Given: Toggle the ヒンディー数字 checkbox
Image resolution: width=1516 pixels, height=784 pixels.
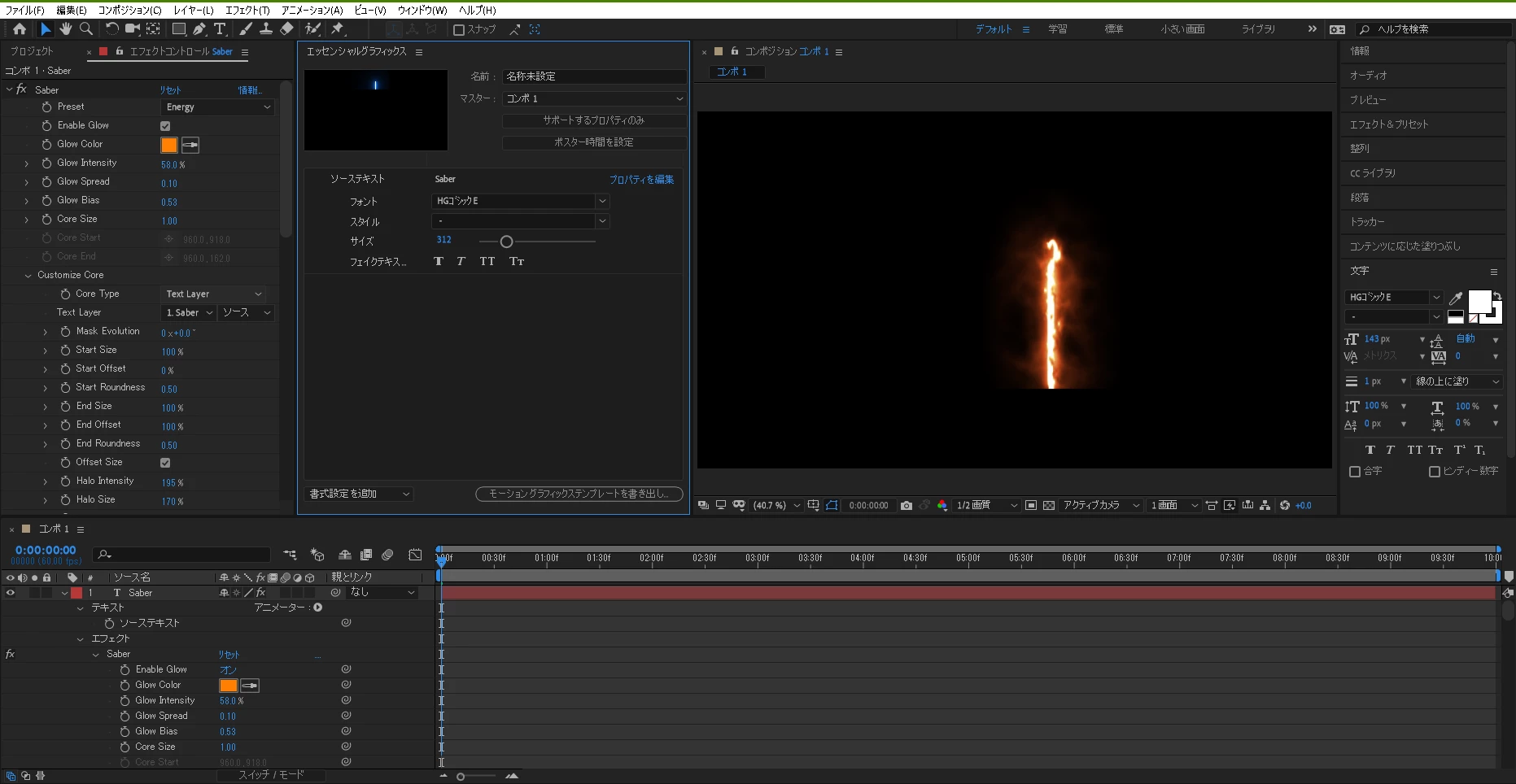Looking at the screenshot, I should [1435, 472].
